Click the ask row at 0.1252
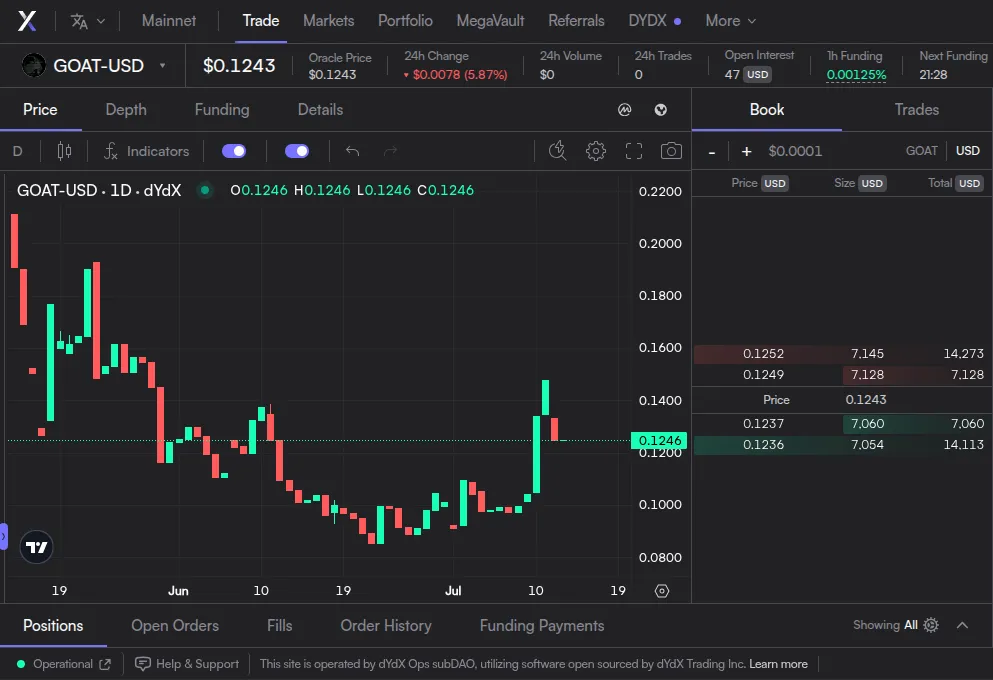Screen dimensions: 993x680 coord(842,354)
